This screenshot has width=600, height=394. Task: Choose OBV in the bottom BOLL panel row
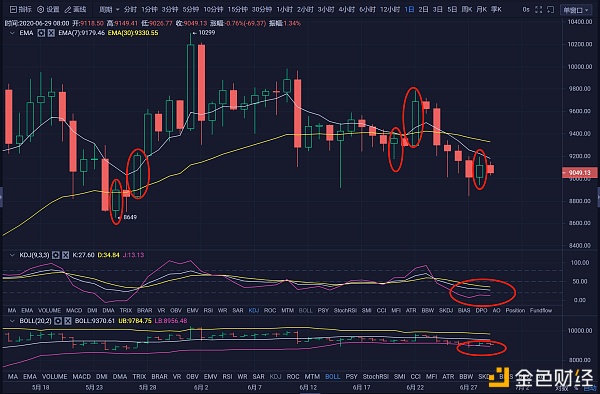(x=192, y=376)
